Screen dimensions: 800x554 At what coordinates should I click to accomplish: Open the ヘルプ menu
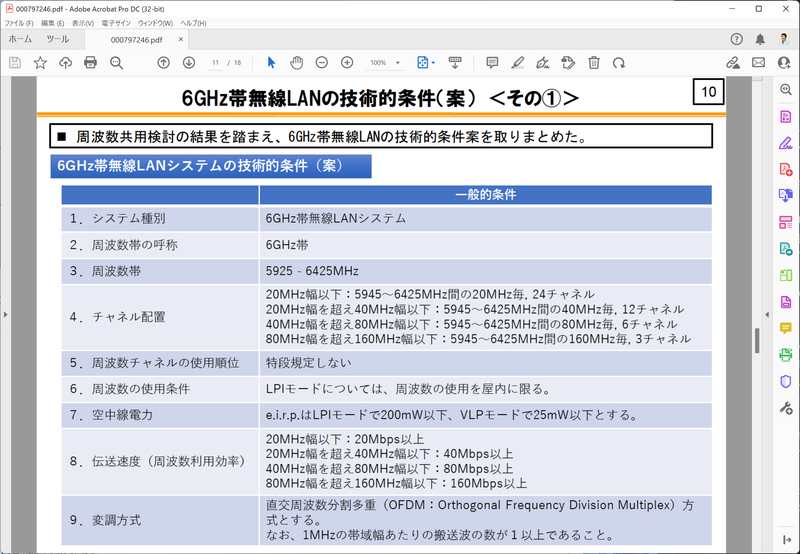coord(193,23)
